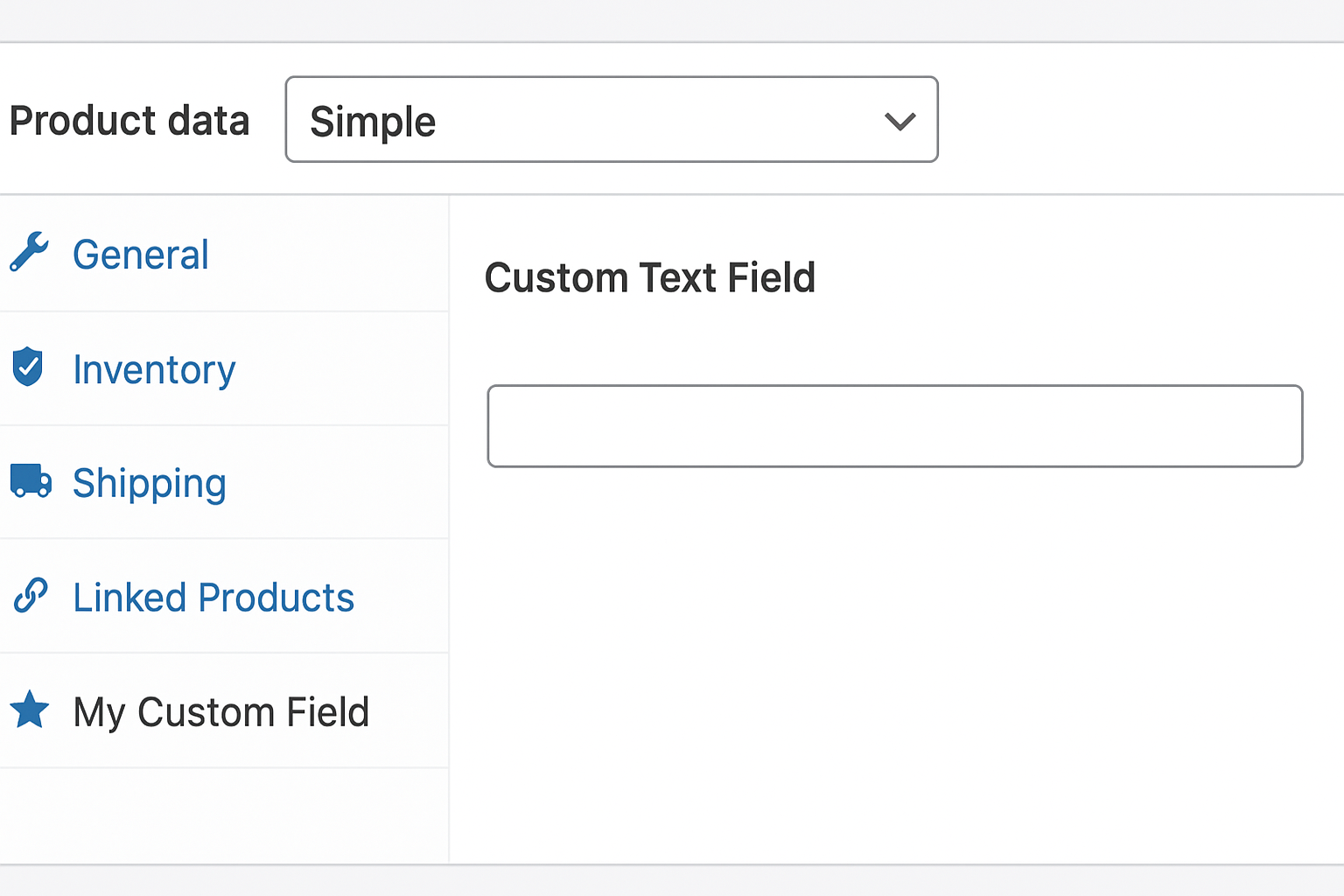Select the Linked Products tab
The image size is (1344, 896).
[213, 598]
